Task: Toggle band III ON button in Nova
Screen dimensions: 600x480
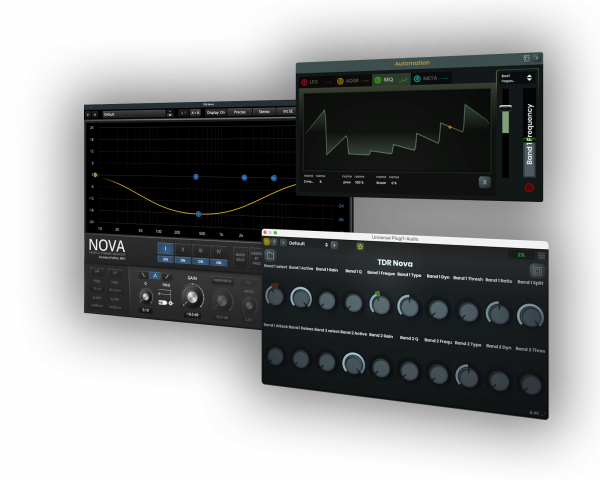Action: click(x=201, y=261)
